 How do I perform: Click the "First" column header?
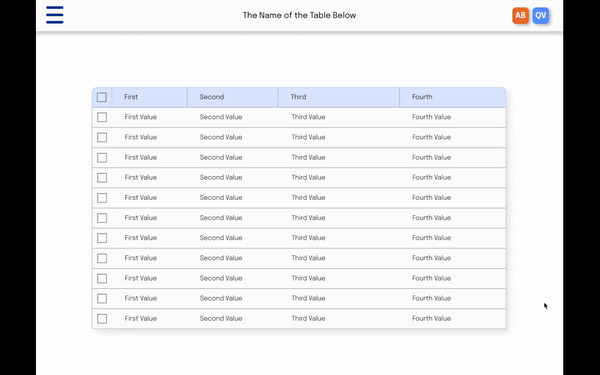pyautogui.click(x=149, y=97)
